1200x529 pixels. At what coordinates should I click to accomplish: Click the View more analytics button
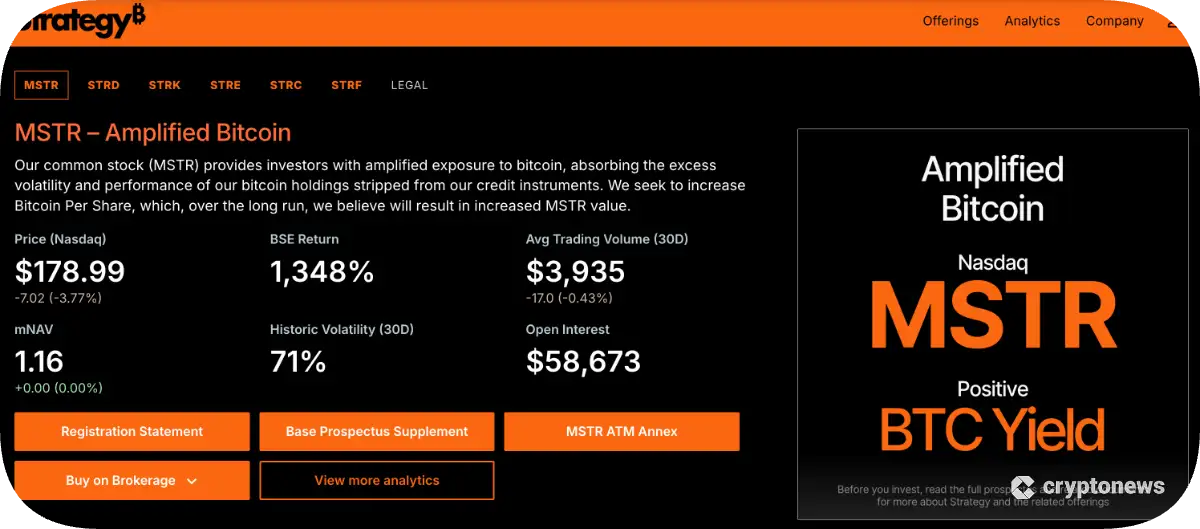click(376, 481)
